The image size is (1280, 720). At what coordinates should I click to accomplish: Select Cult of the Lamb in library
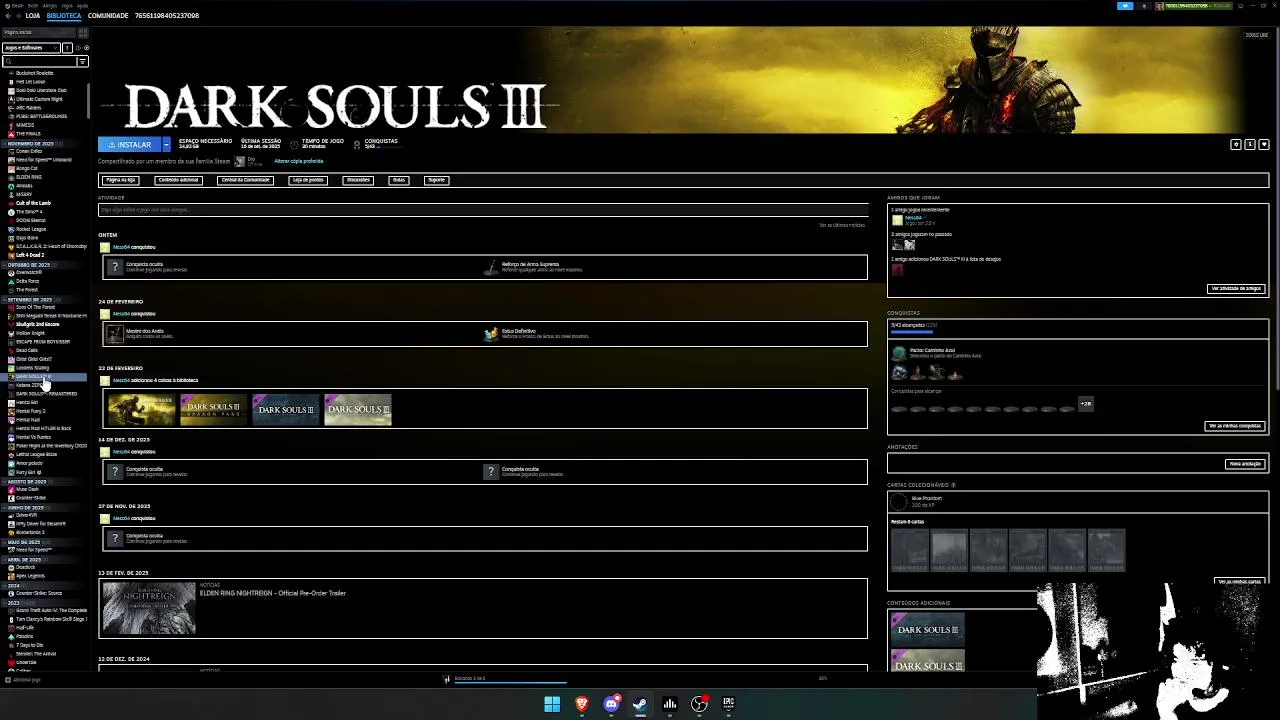33,203
